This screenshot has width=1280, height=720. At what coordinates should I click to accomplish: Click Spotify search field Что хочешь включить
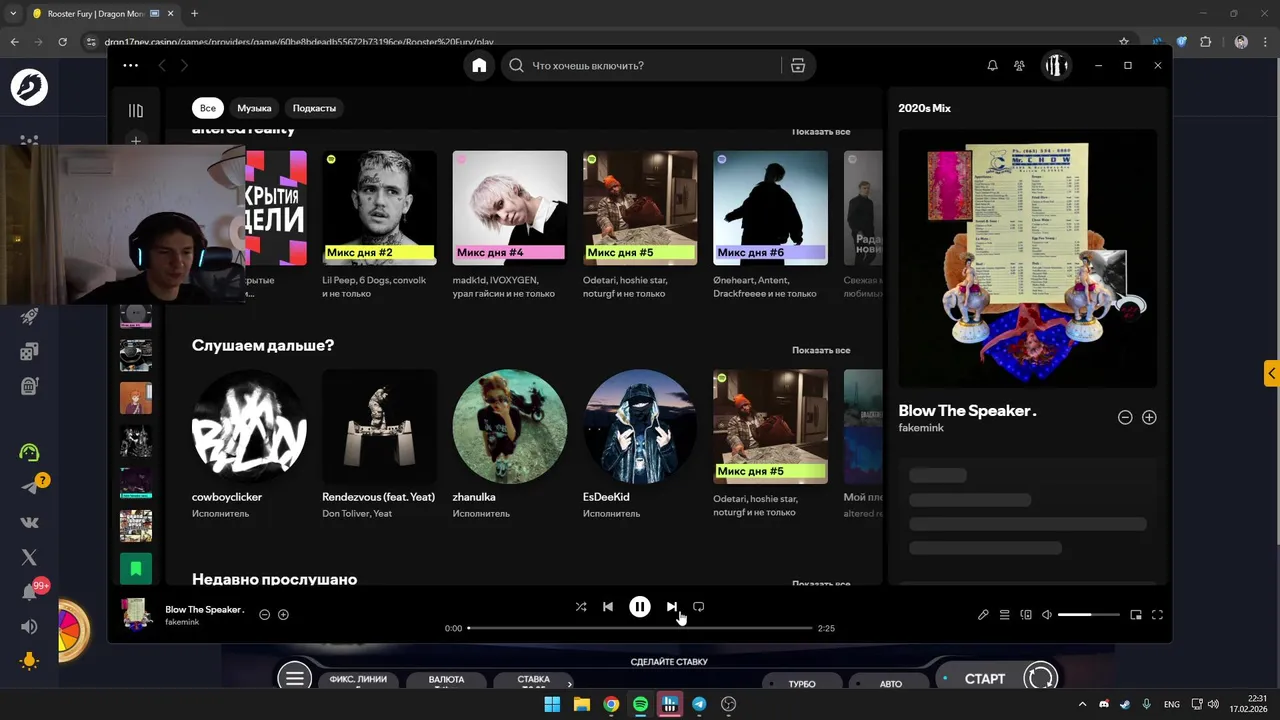tap(640, 65)
